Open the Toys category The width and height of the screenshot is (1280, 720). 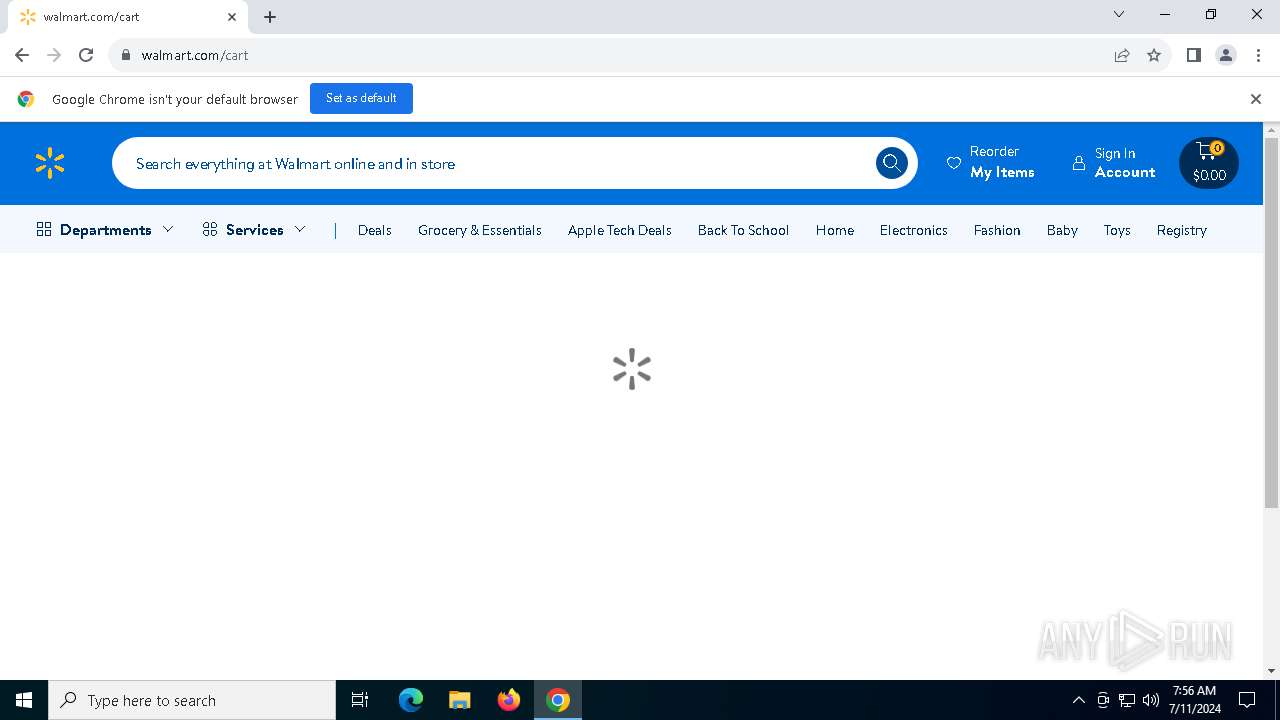coord(1117,230)
